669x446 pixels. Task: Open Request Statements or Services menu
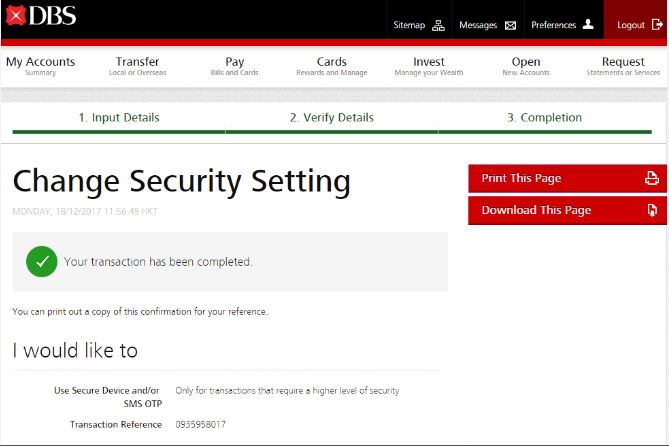623,66
